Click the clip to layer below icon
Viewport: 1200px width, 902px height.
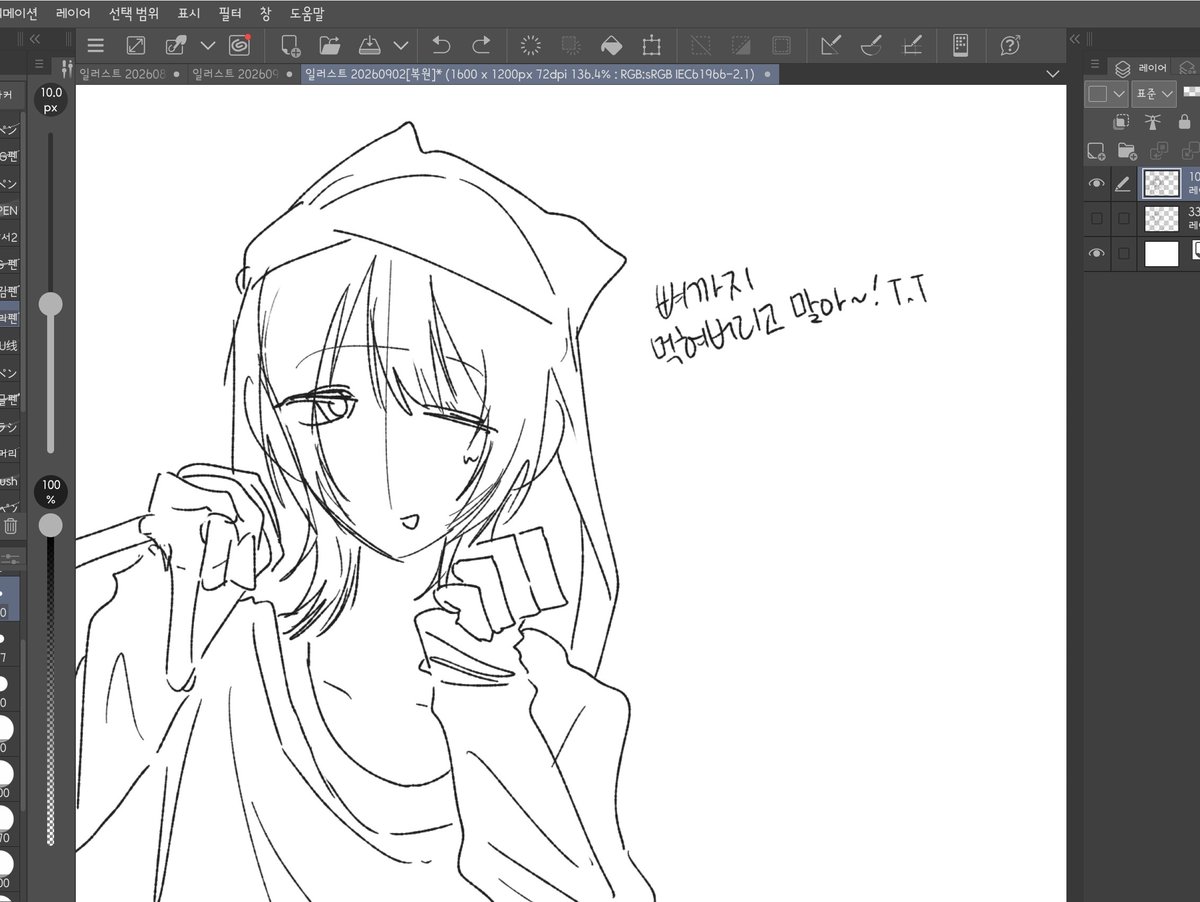pos(1121,122)
